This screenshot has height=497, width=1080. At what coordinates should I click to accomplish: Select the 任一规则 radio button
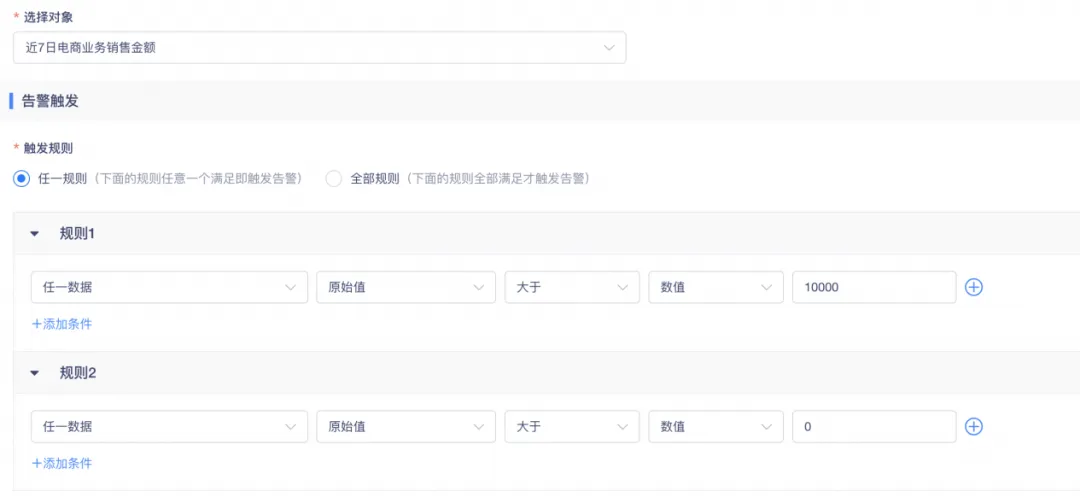[21, 179]
